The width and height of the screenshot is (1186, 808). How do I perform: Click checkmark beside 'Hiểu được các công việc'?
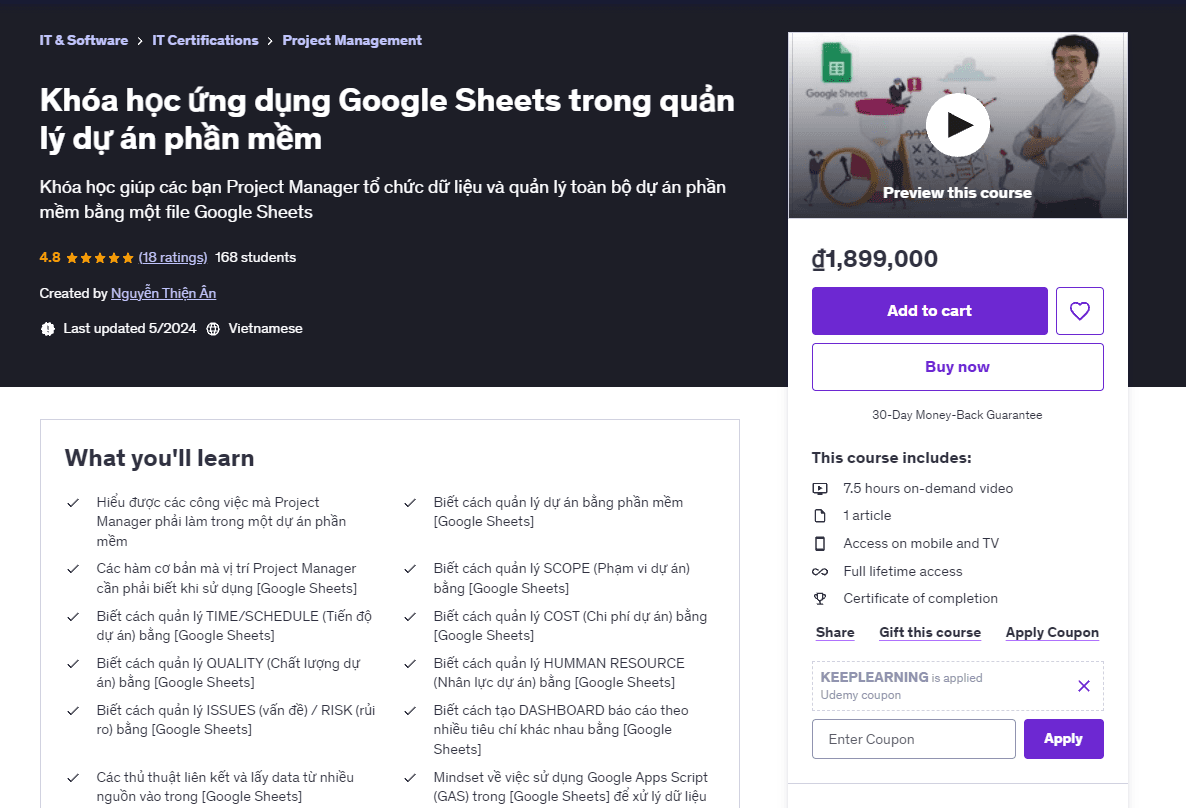[73, 503]
